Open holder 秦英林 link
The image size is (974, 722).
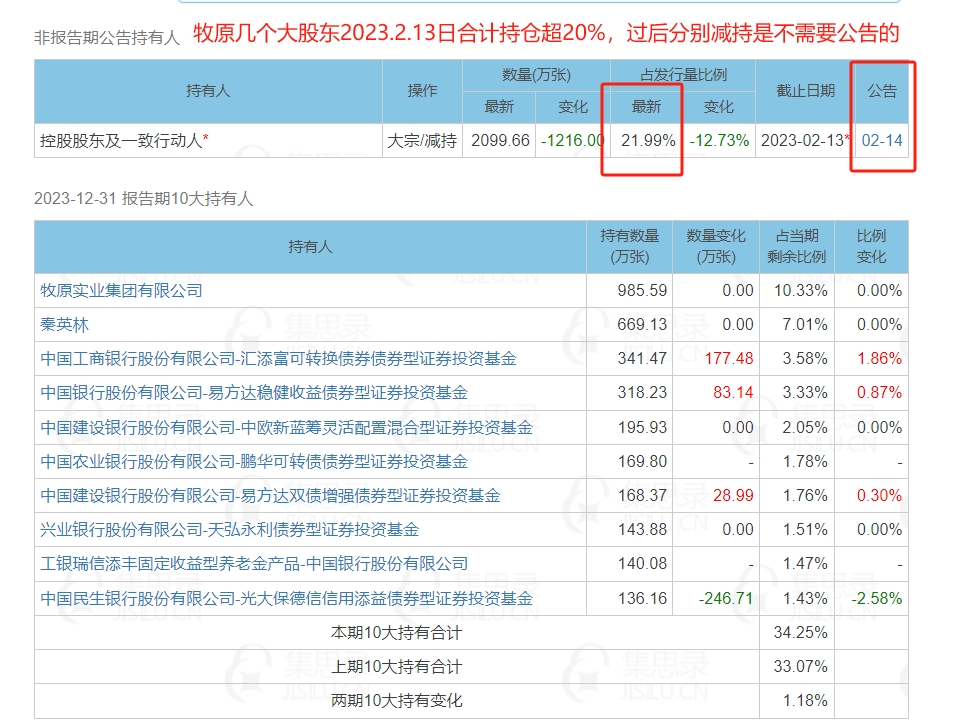(x=65, y=325)
